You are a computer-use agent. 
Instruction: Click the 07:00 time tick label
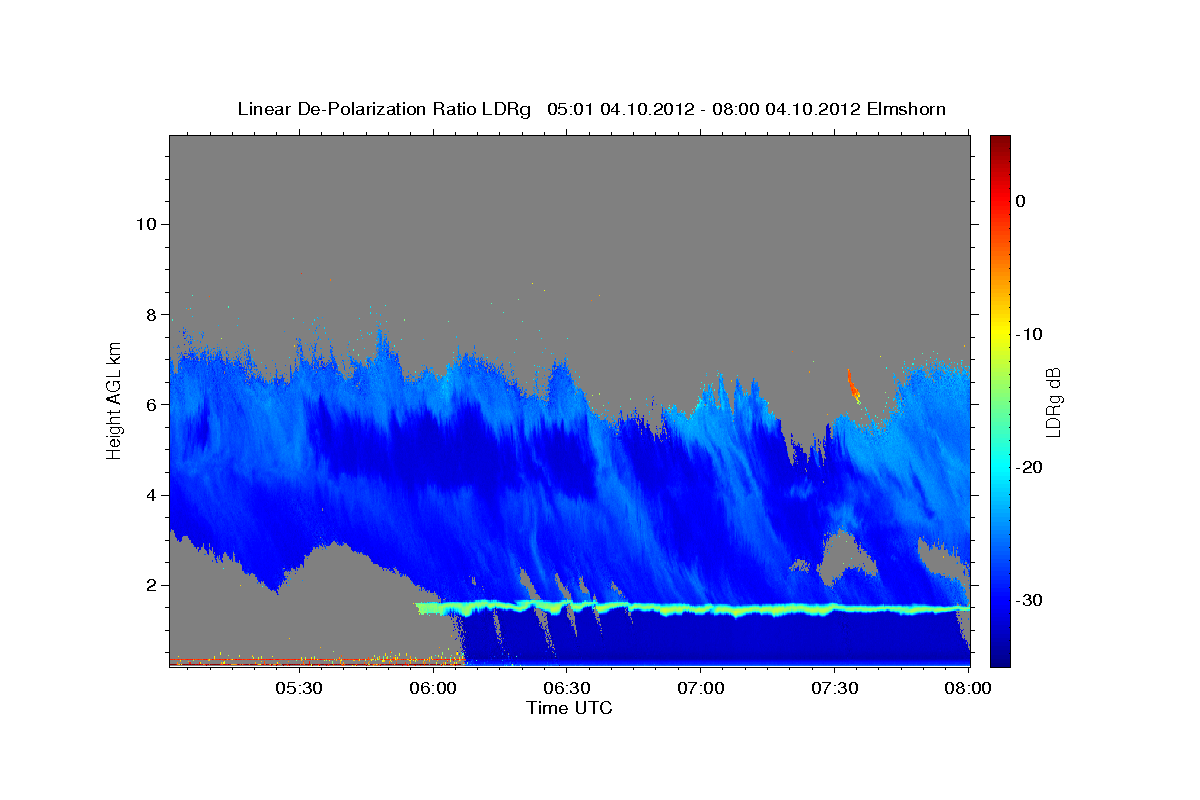(700, 689)
